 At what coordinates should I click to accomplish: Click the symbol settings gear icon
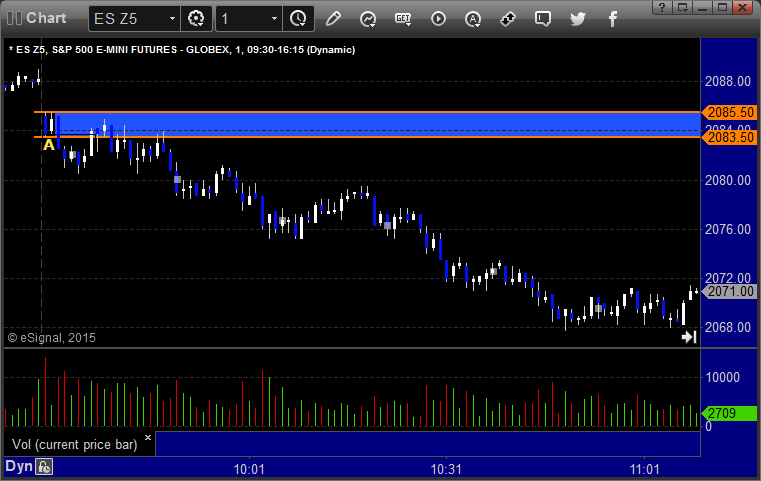196,19
